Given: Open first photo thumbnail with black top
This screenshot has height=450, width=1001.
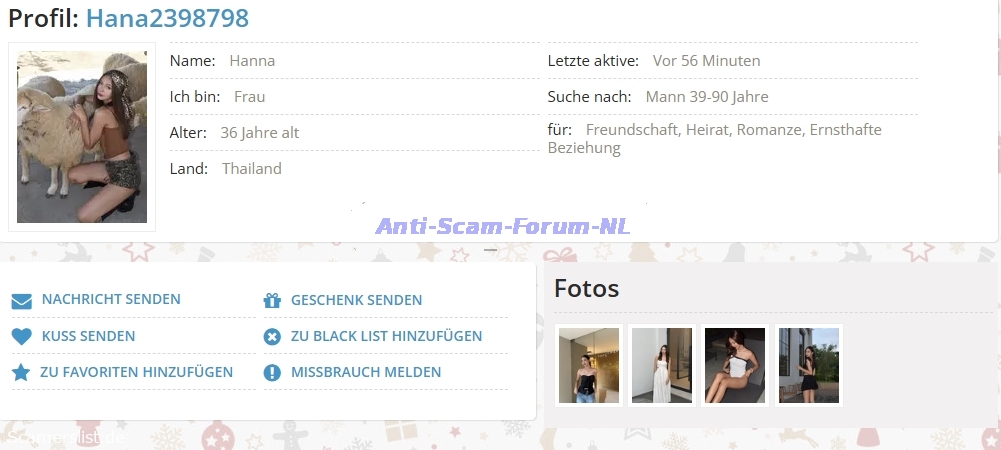Looking at the screenshot, I should coord(589,365).
